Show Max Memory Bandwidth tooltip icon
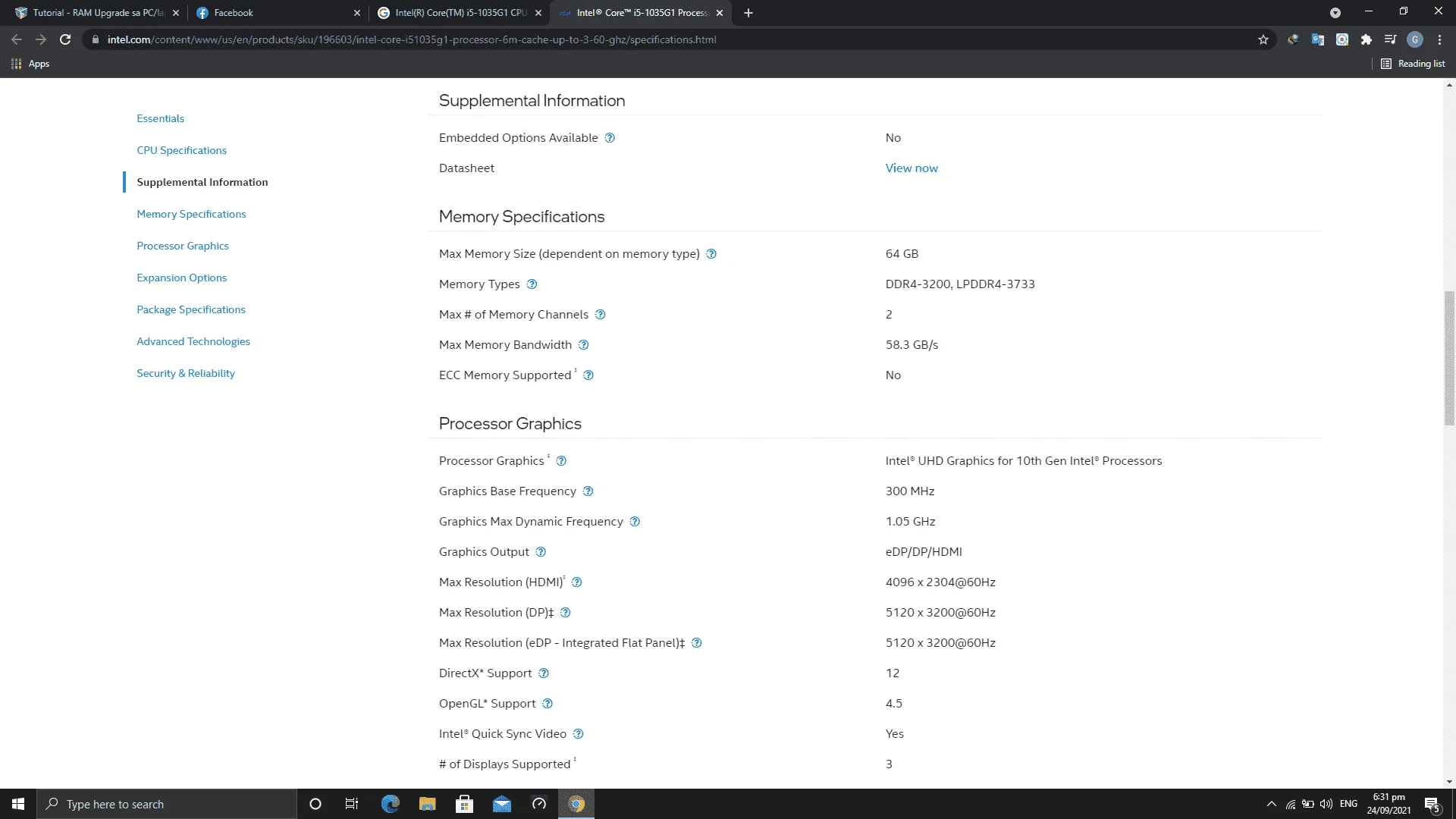The image size is (1456, 819). (x=583, y=345)
